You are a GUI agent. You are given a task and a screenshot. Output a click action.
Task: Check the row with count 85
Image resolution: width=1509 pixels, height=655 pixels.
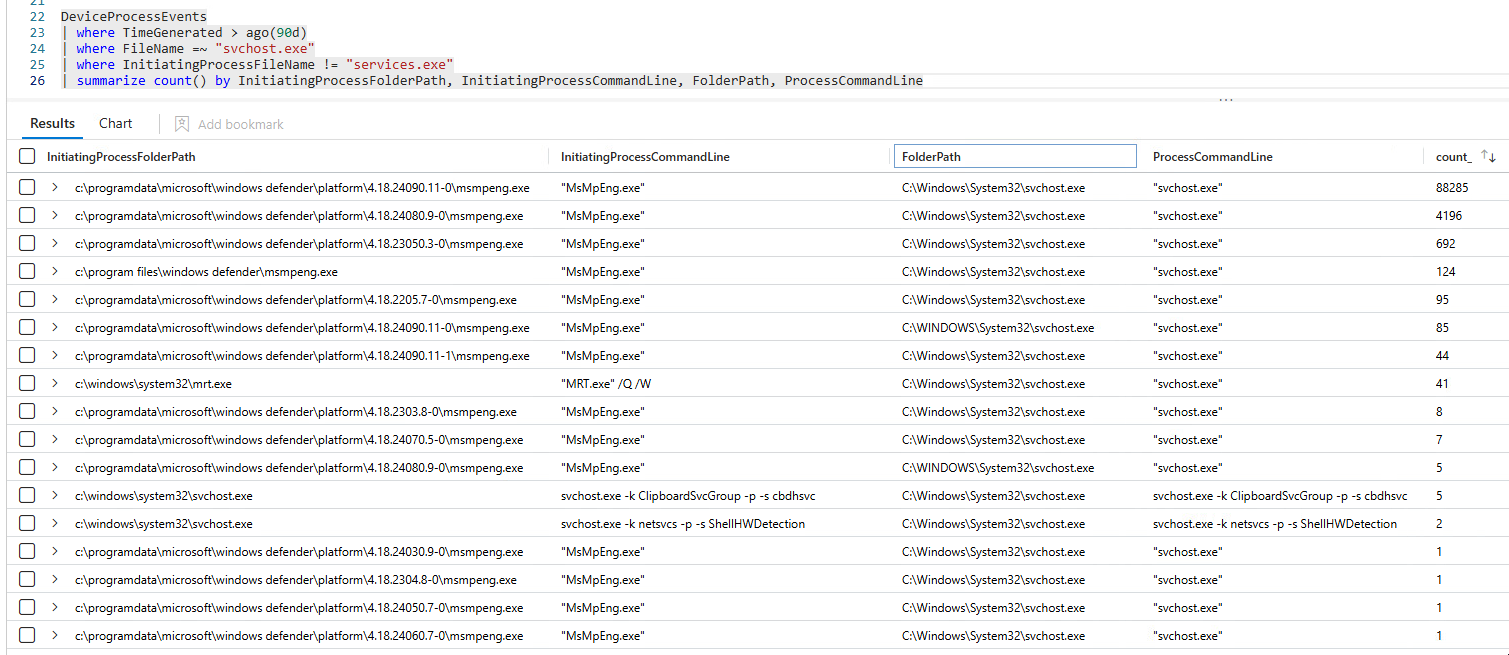[27, 327]
